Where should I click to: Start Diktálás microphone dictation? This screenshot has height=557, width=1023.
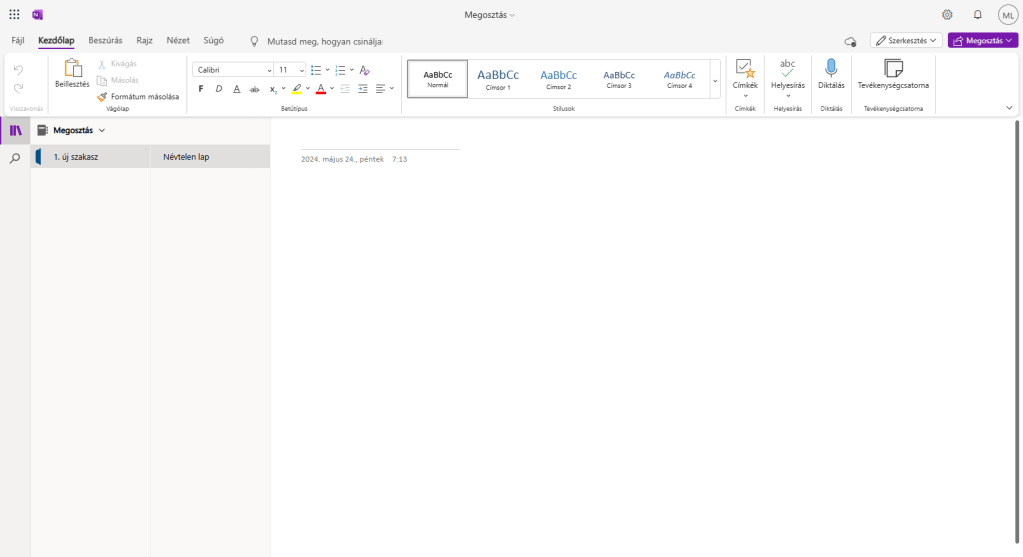click(830, 74)
